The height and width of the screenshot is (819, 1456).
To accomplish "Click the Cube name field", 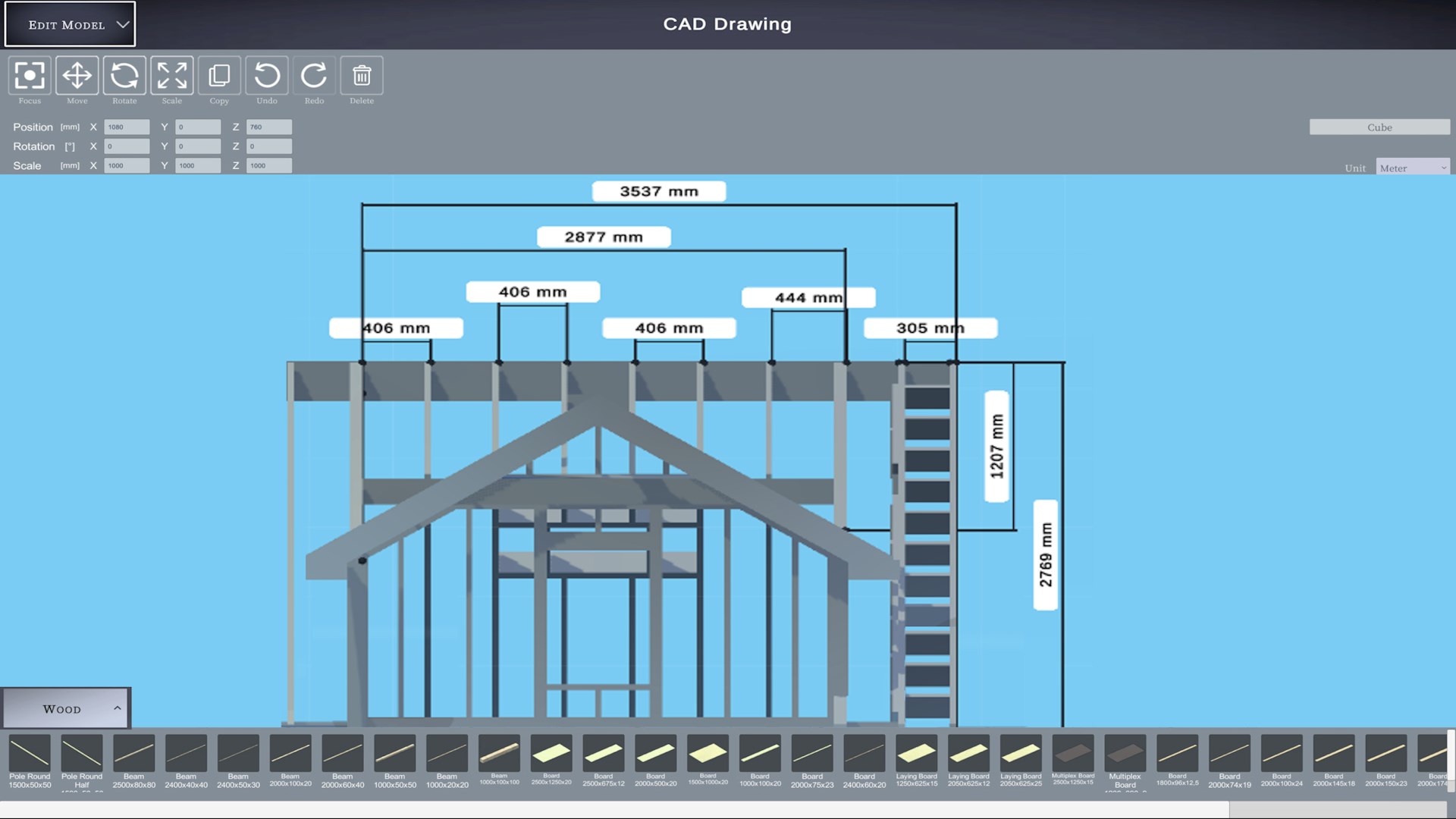I will pyautogui.click(x=1379, y=127).
